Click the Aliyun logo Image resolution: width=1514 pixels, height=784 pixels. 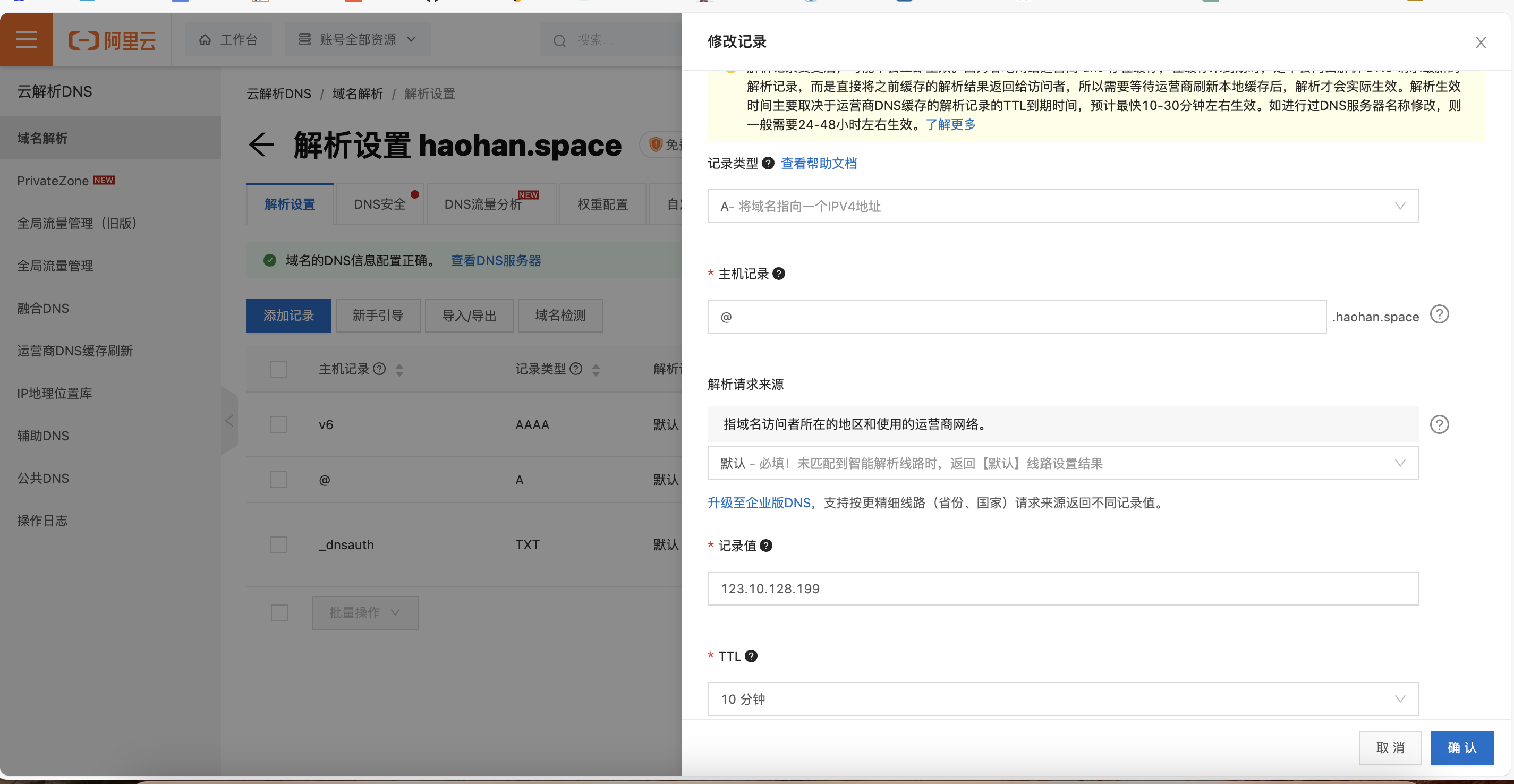point(112,40)
